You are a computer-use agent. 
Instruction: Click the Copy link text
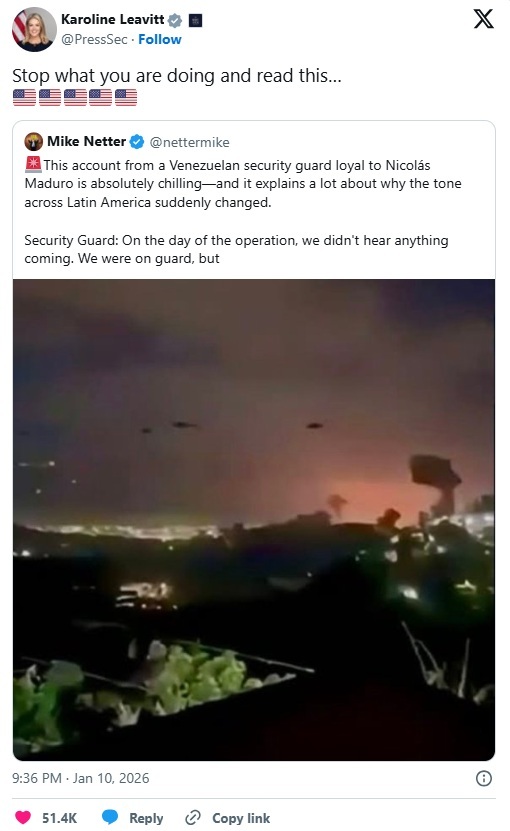241,818
